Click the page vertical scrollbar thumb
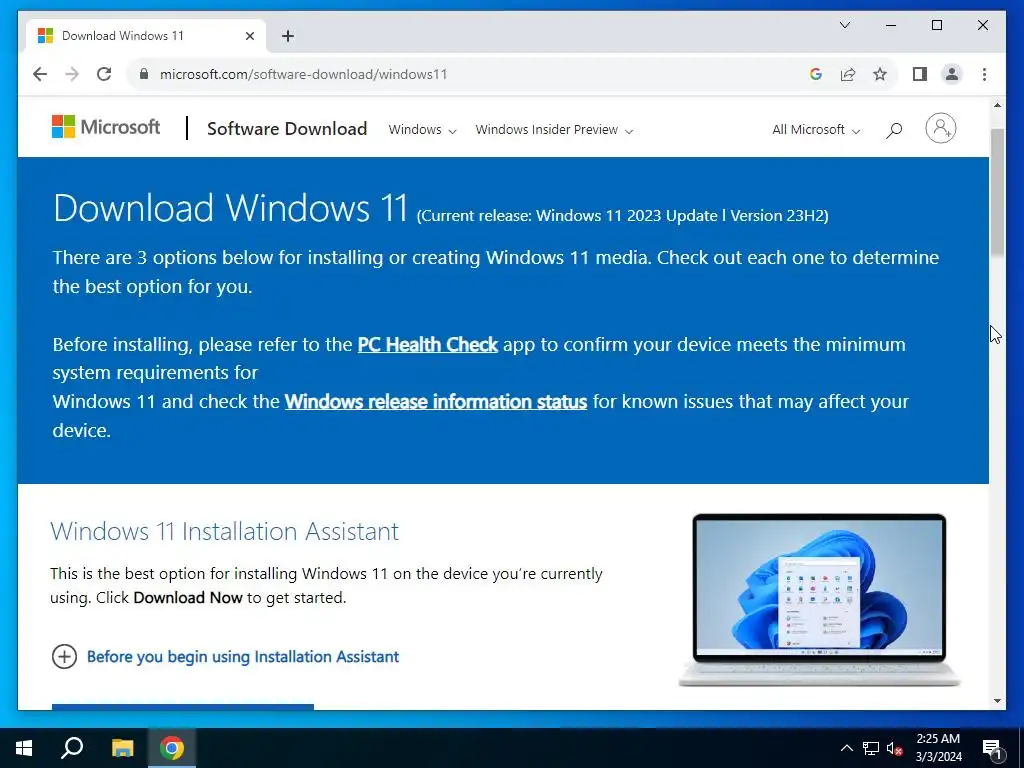1024x768 pixels. (x=997, y=193)
